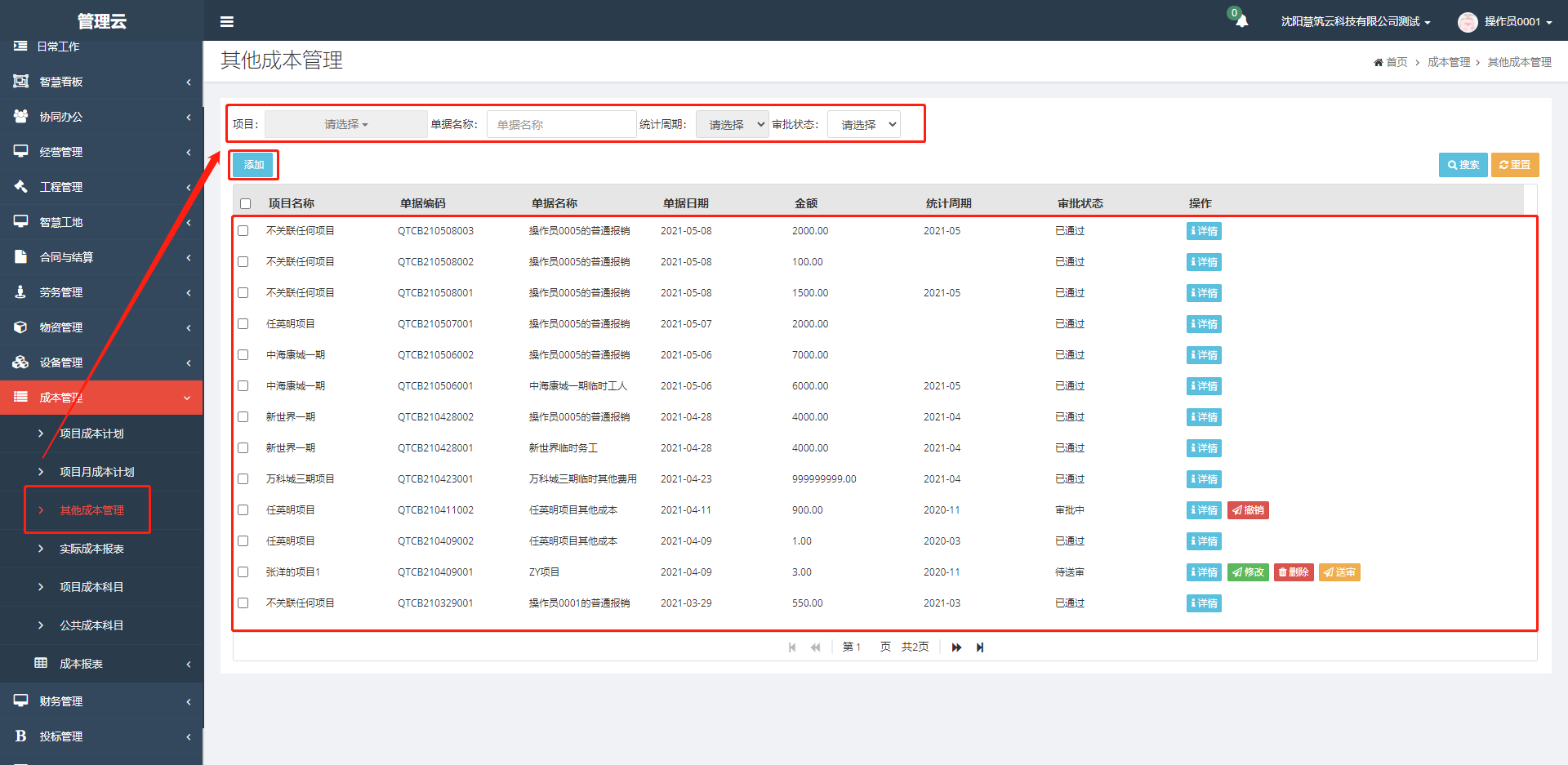
Task: Check the row QTCB210508003 checkbox
Action: (243, 231)
